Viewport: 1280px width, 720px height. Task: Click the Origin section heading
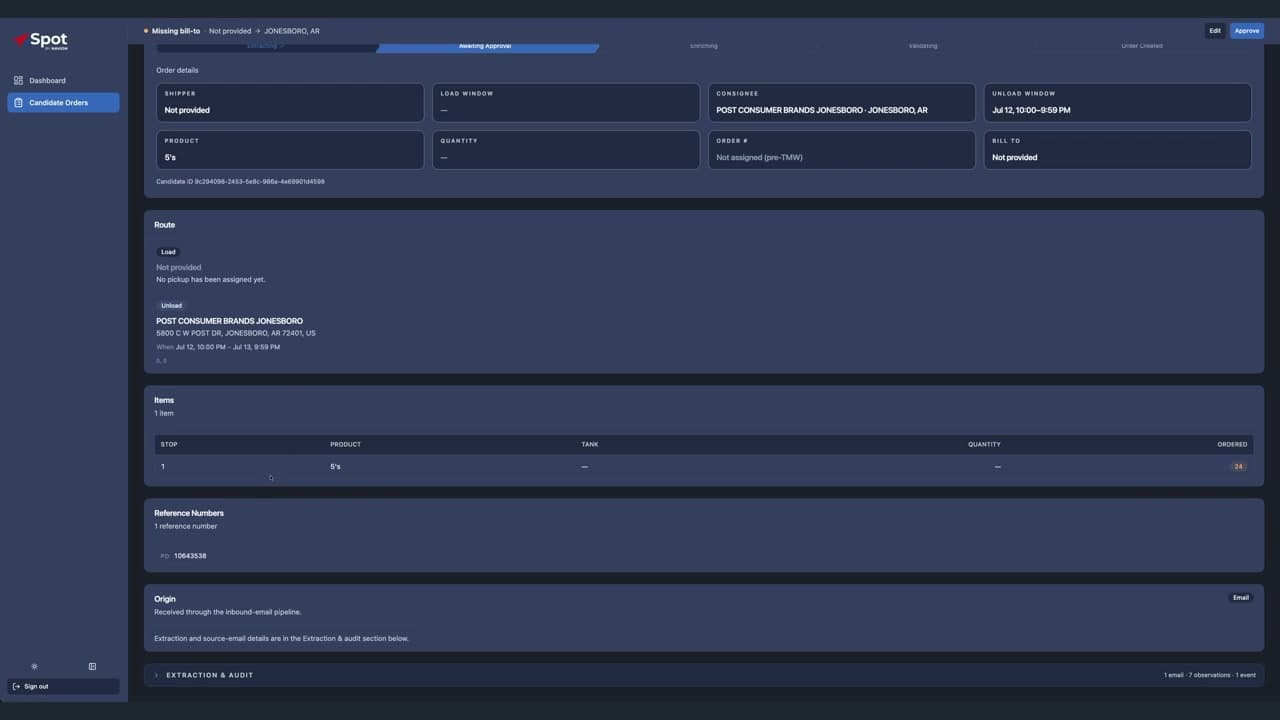point(165,599)
